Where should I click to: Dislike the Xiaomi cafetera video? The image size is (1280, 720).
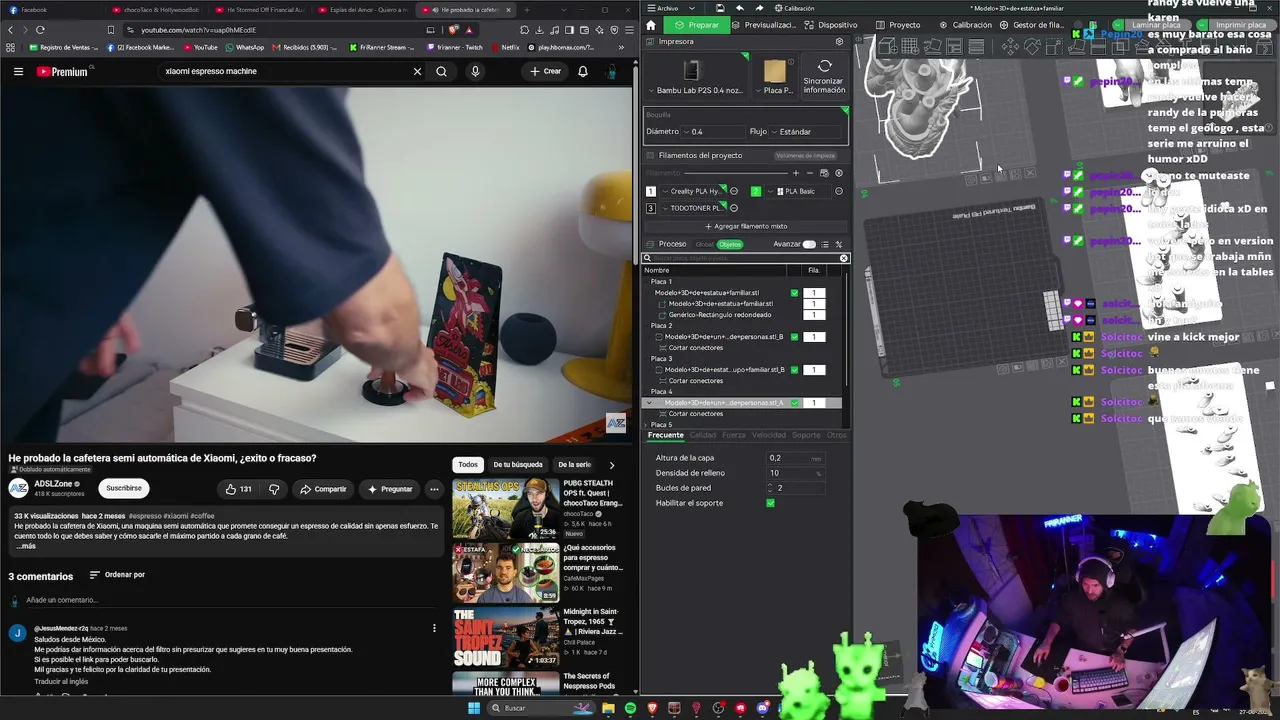coord(272,489)
